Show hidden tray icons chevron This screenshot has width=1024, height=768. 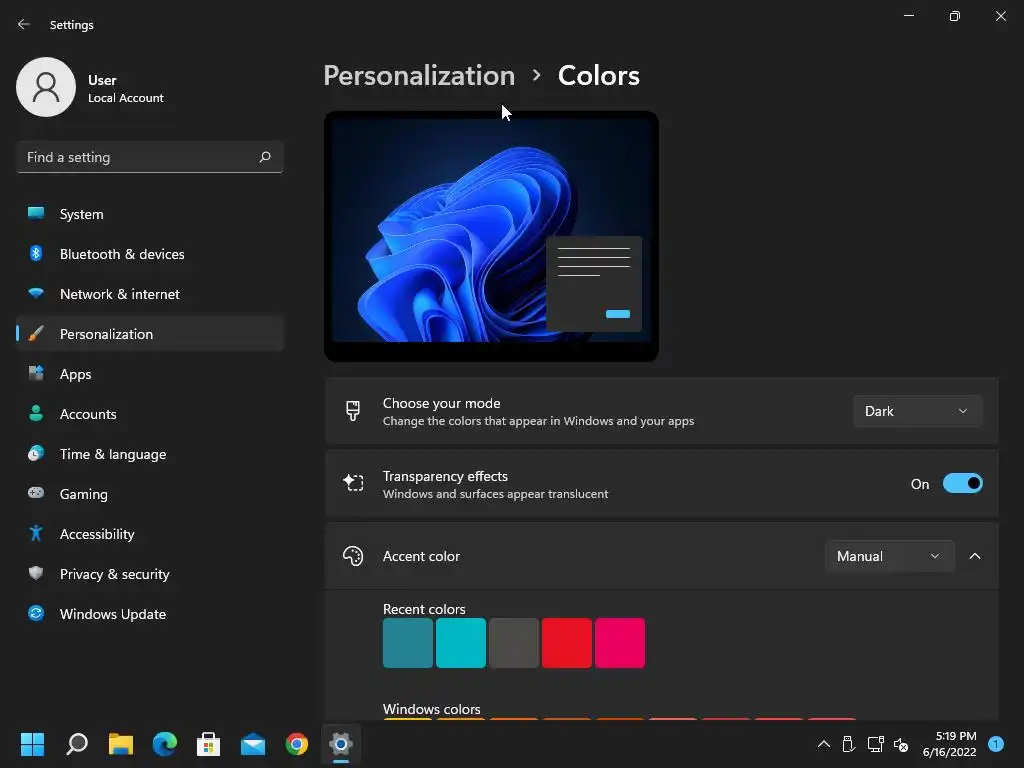coord(824,744)
